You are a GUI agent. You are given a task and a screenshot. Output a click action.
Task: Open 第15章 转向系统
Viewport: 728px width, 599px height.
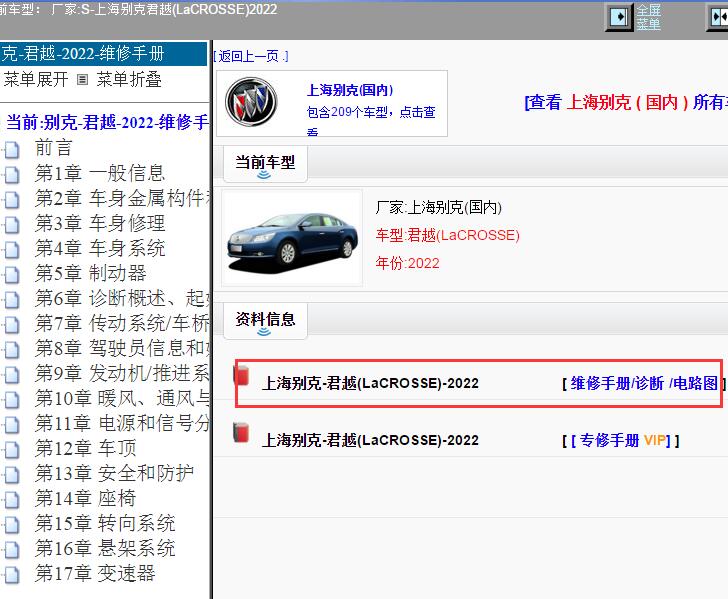(x=105, y=524)
